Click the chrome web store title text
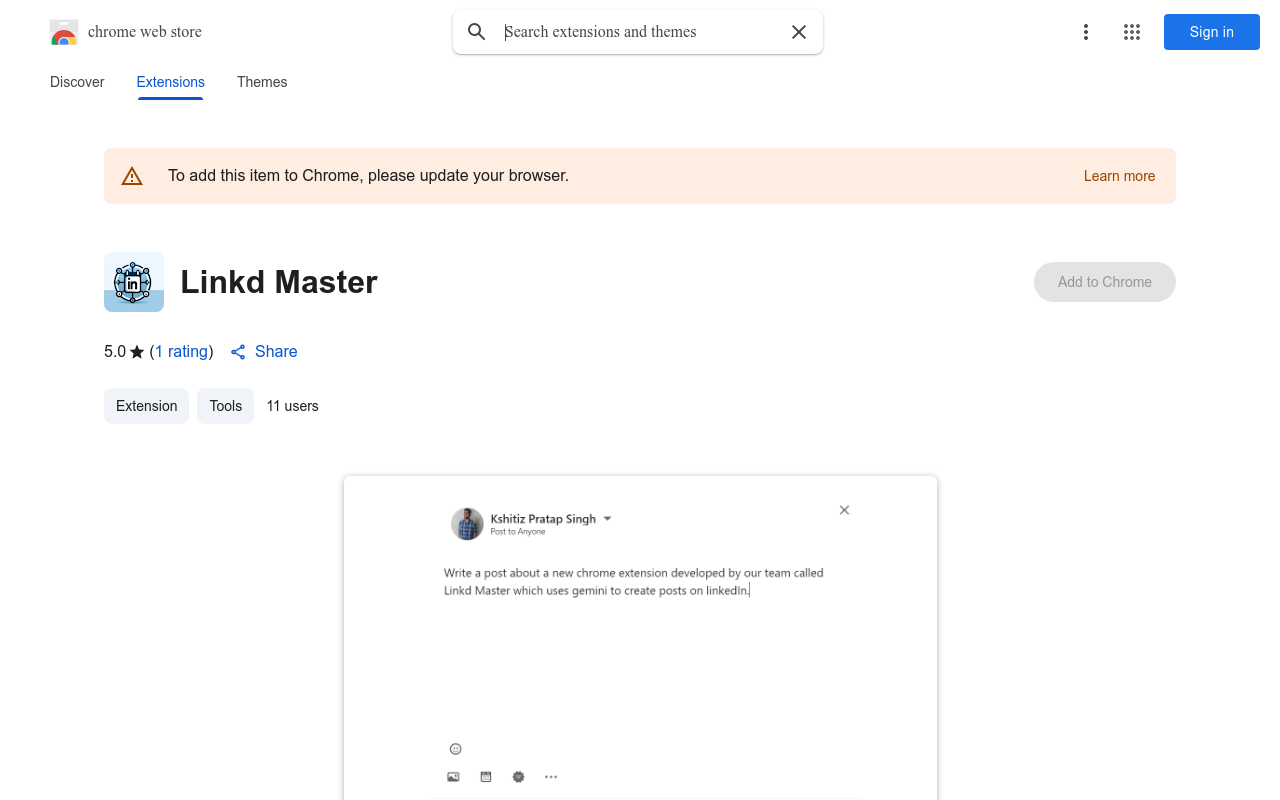Image resolution: width=1280 pixels, height=800 pixels. coord(145,32)
